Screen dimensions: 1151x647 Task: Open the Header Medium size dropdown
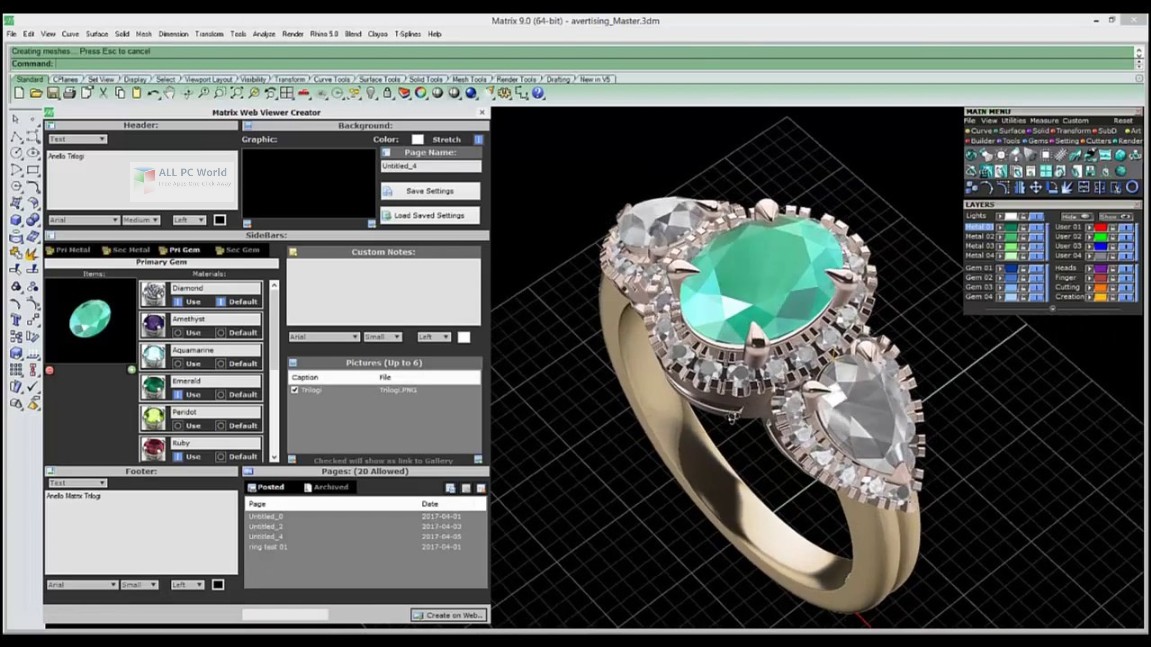click(140, 220)
